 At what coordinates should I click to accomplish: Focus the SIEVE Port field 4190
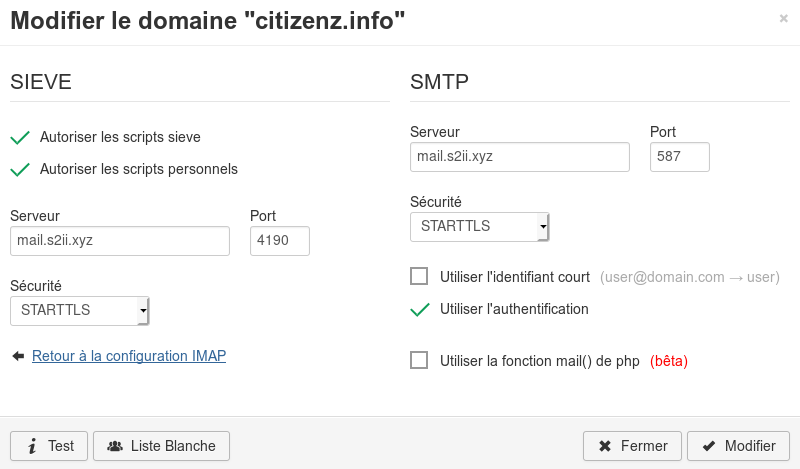(280, 241)
